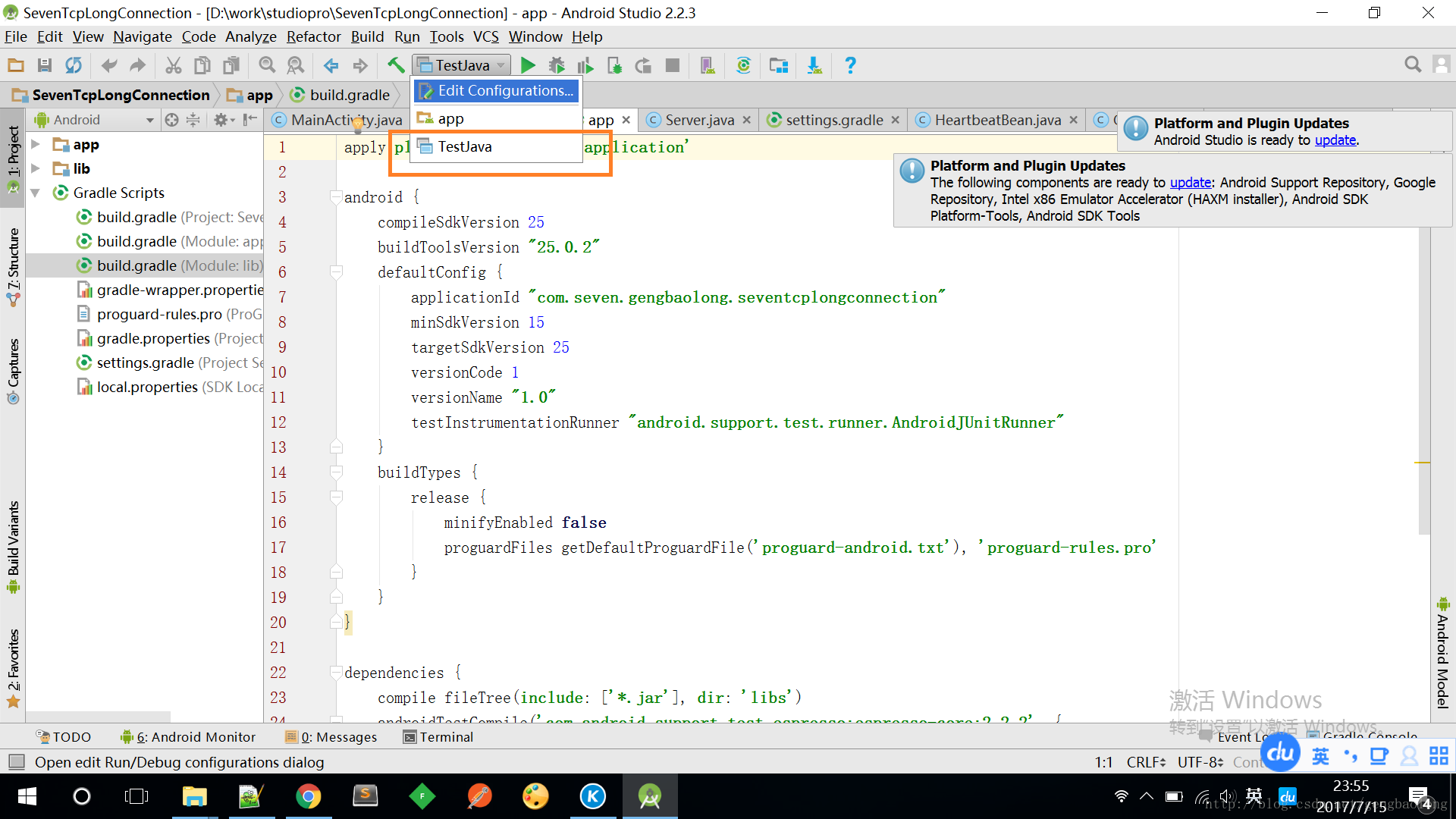Open the Refactor menu
Viewport: 1456px width, 819px height.
[313, 36]
